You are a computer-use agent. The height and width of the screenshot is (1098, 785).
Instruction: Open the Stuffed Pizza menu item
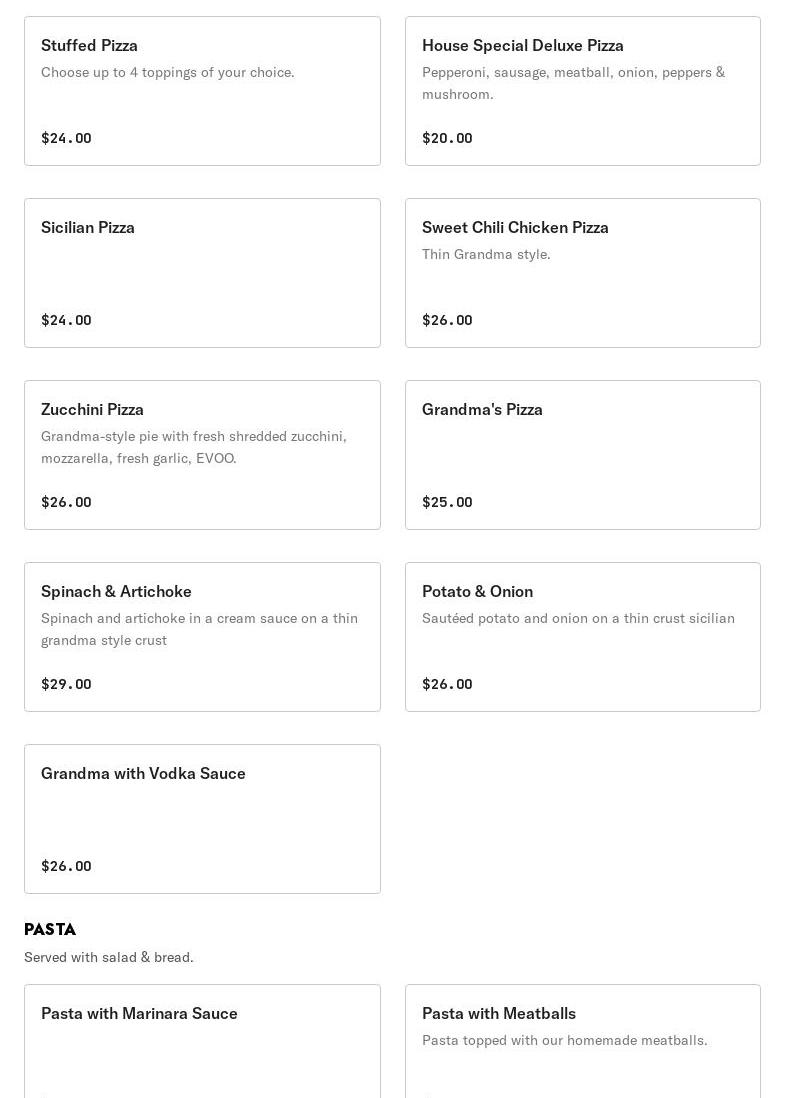click(x=202, y=91)
